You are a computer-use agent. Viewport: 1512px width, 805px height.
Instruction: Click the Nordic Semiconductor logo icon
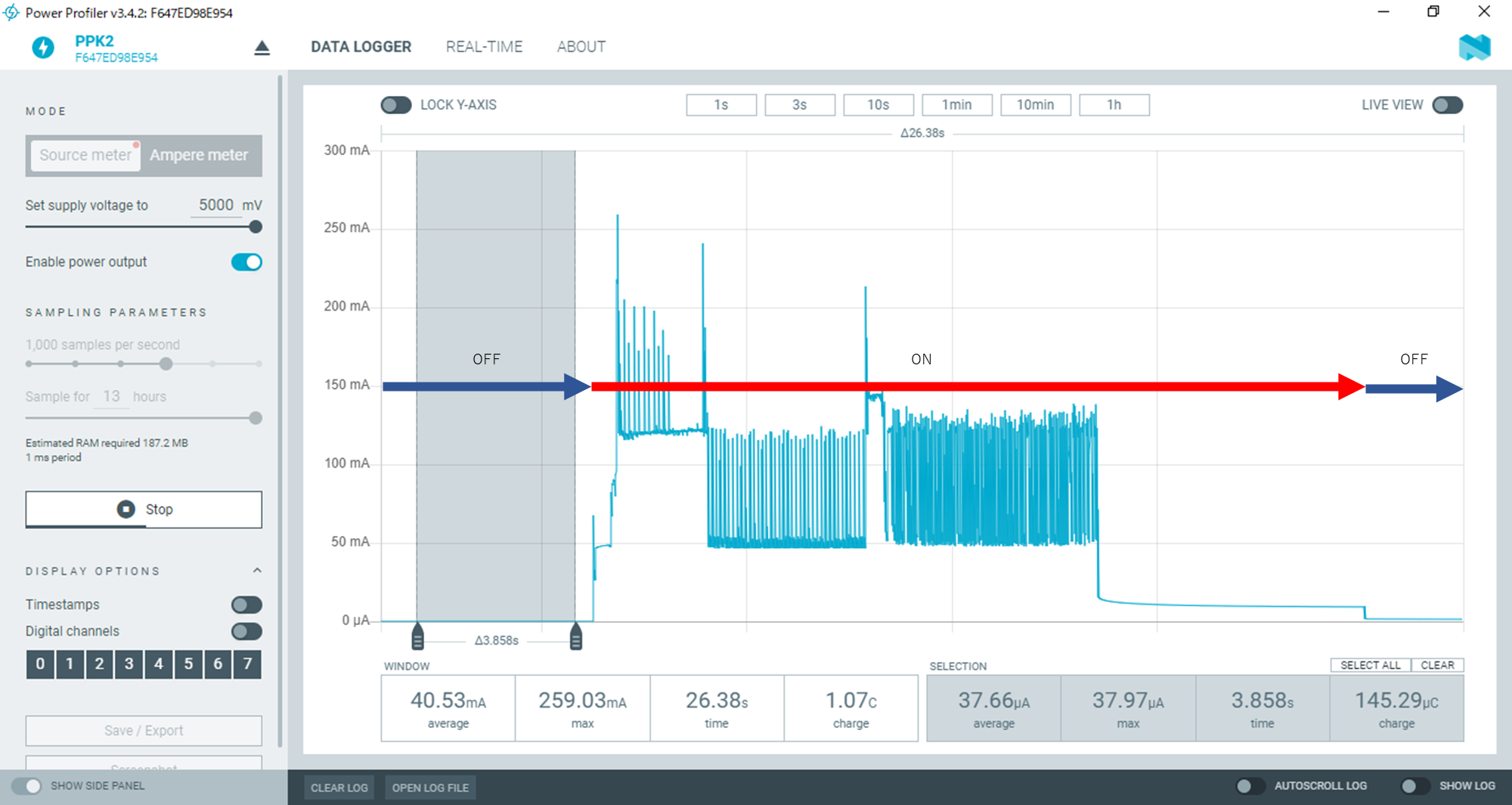[x=1473, y=48]
